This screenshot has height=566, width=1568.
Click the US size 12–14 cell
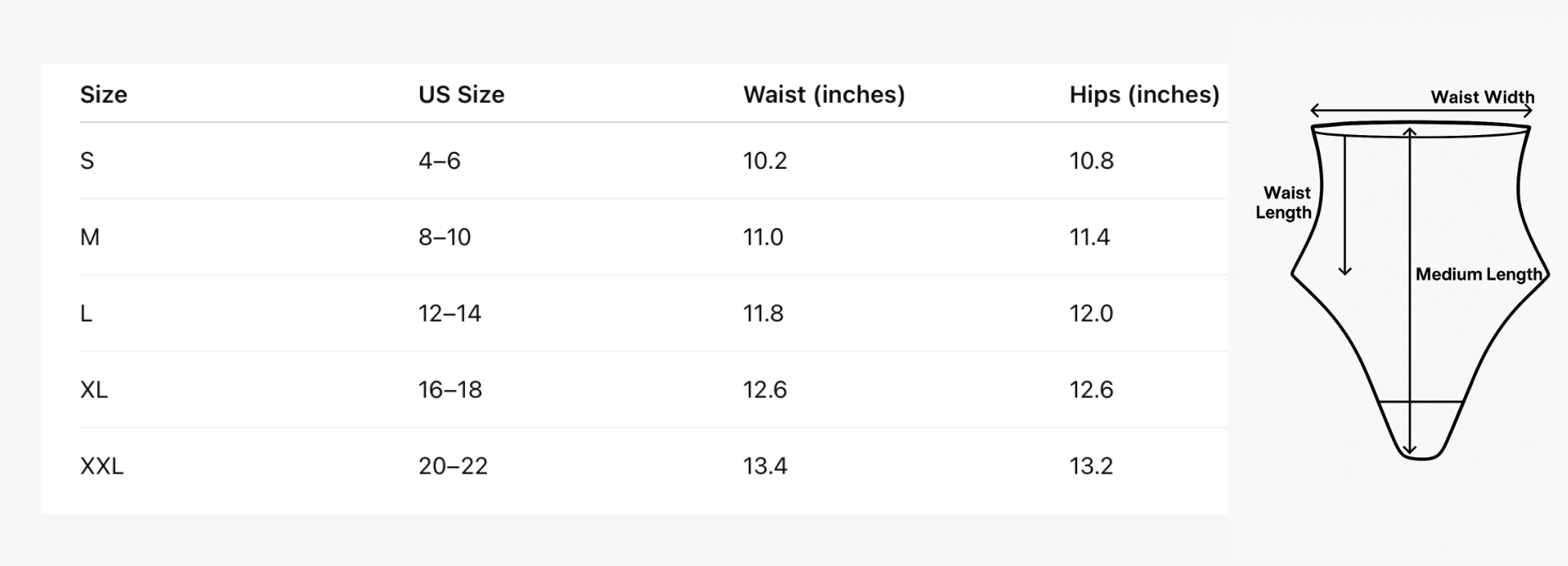(x=449, y=314)
